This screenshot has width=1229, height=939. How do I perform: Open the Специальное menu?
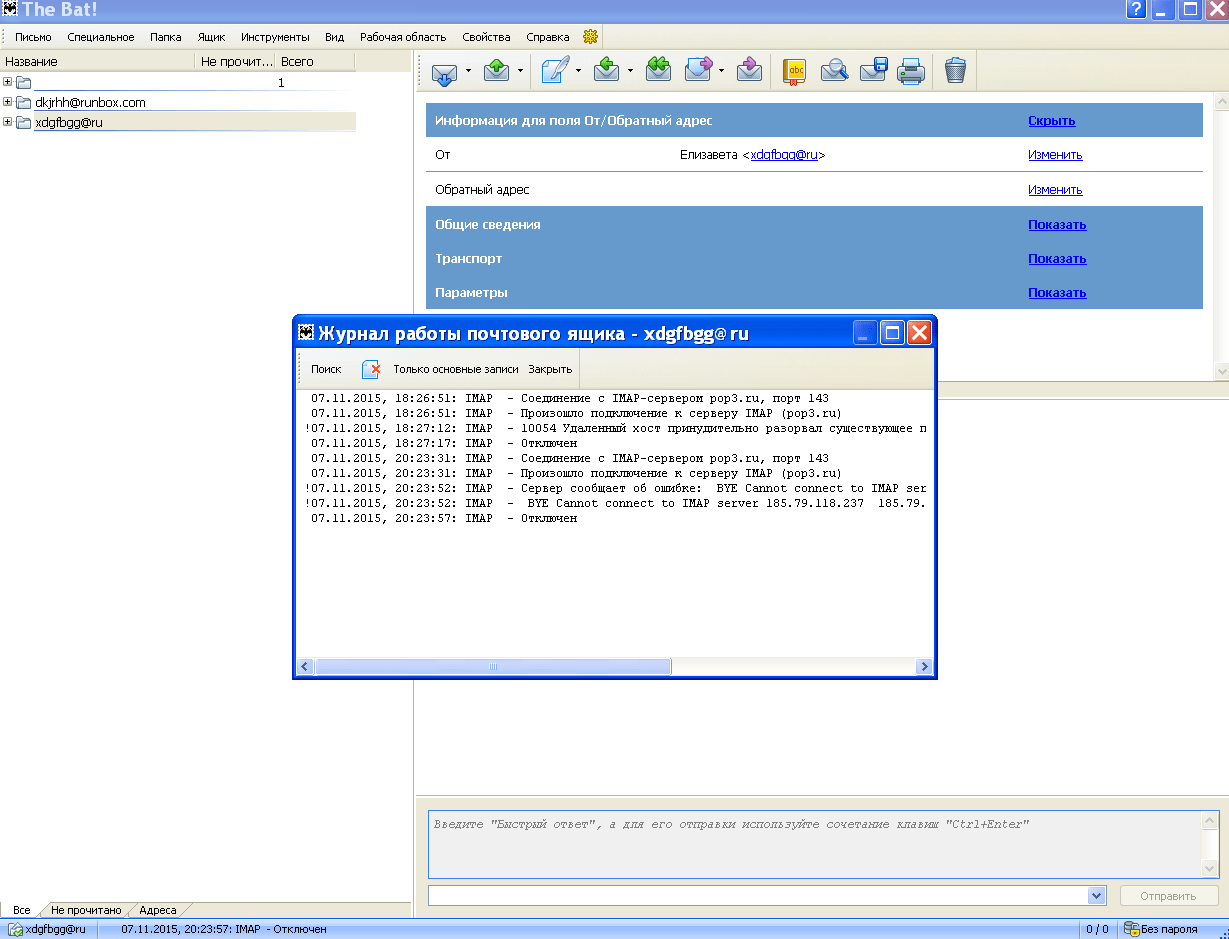click(x=101, y=37)
